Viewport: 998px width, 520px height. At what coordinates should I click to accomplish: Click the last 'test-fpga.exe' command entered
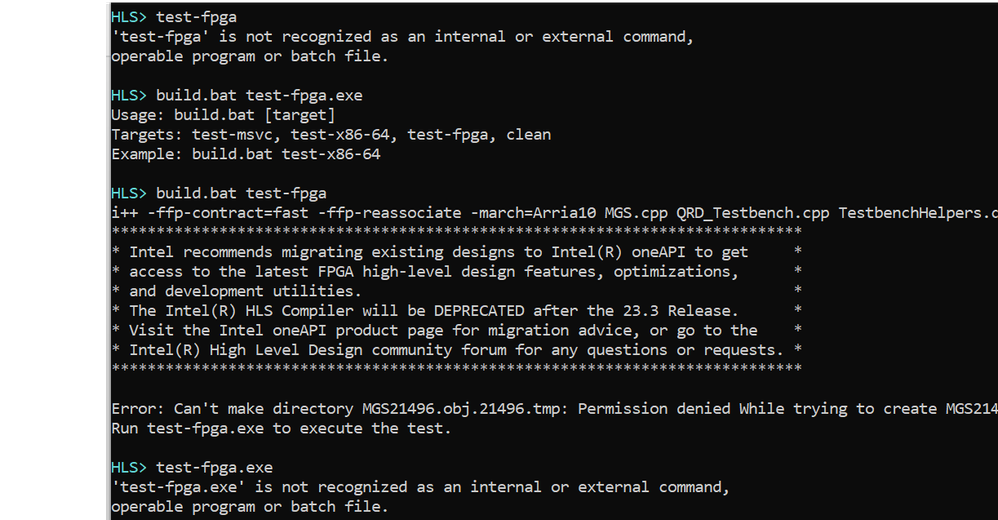point(214,467)
